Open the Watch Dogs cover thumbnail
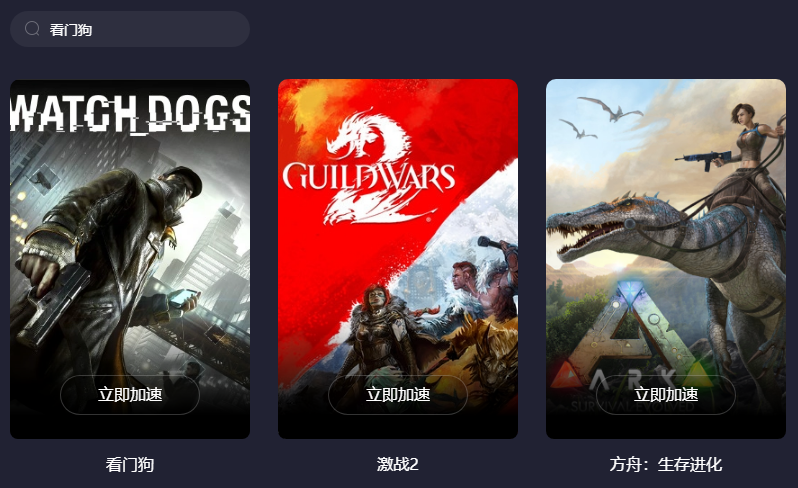Screen dimensions: 798x488 [x=130, y=259]
